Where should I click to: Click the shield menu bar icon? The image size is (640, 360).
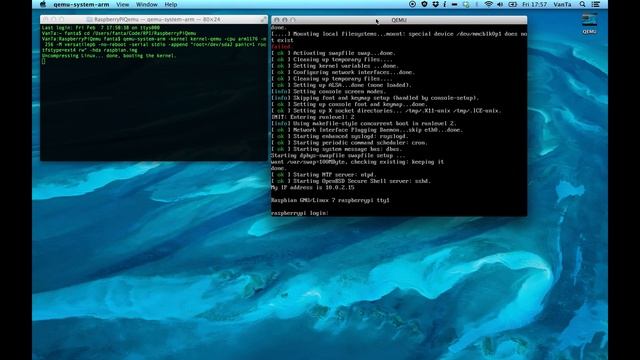click(x=424, y=4)
